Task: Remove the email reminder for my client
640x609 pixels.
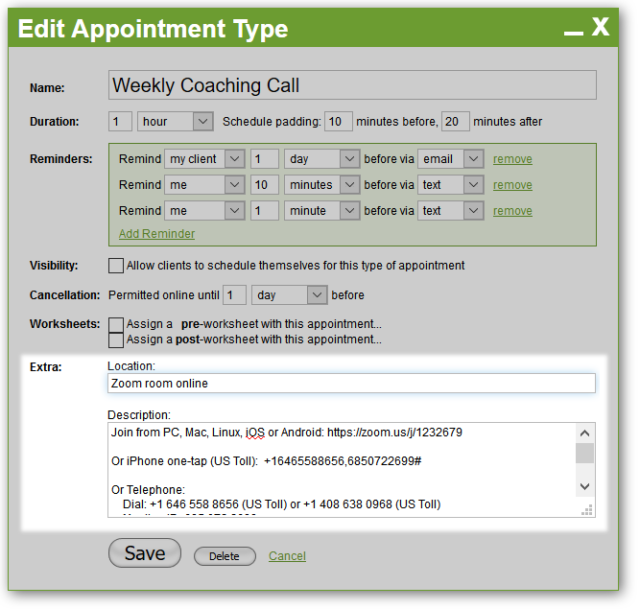Action: [512, 159]
